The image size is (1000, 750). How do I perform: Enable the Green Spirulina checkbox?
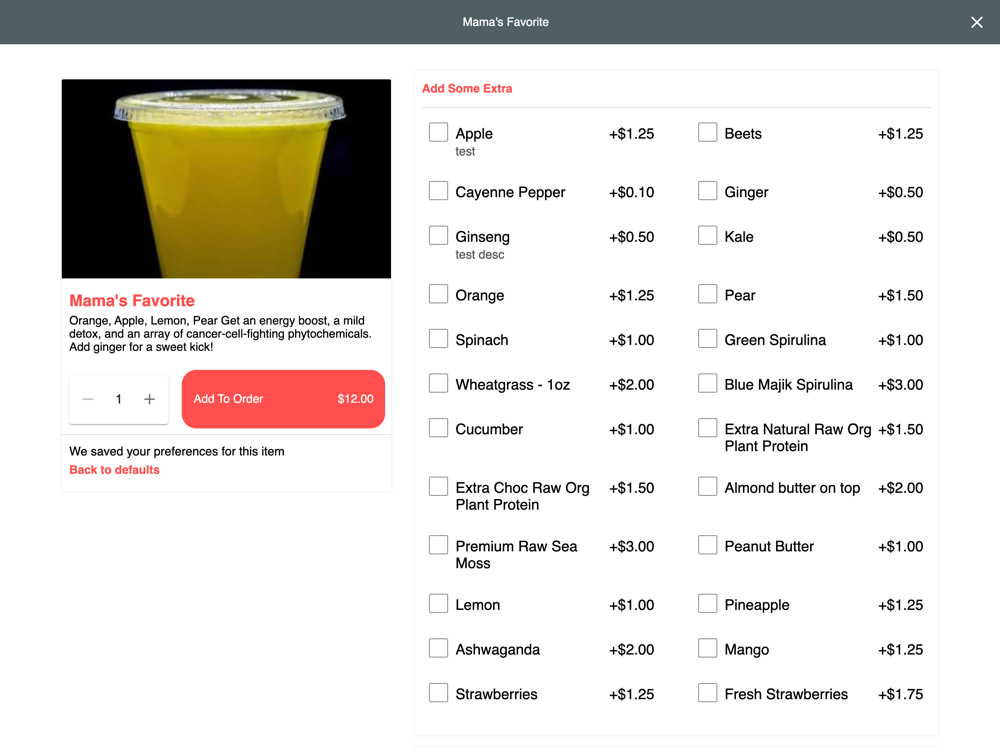tap(707, 339)
